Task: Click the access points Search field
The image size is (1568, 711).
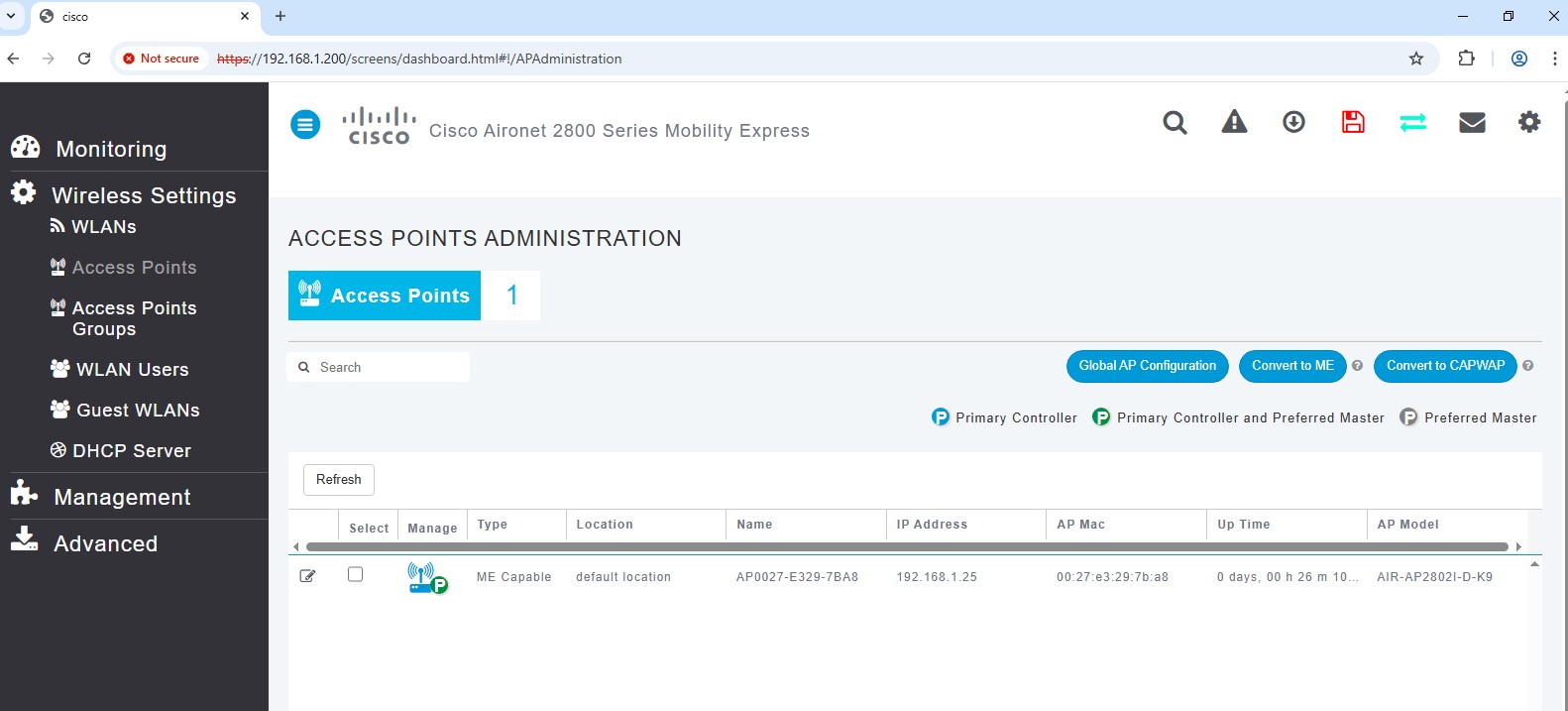Action: tap(389, 367)
